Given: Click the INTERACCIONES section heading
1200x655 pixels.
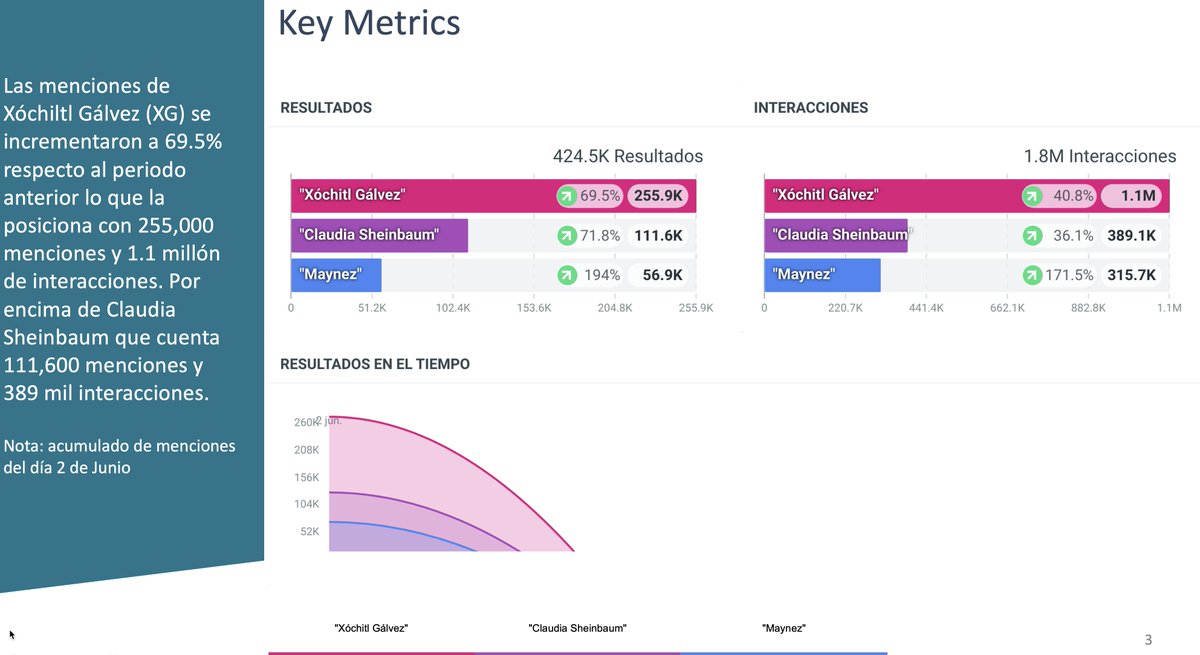Looking at the screenshot, I should point(811,107).
